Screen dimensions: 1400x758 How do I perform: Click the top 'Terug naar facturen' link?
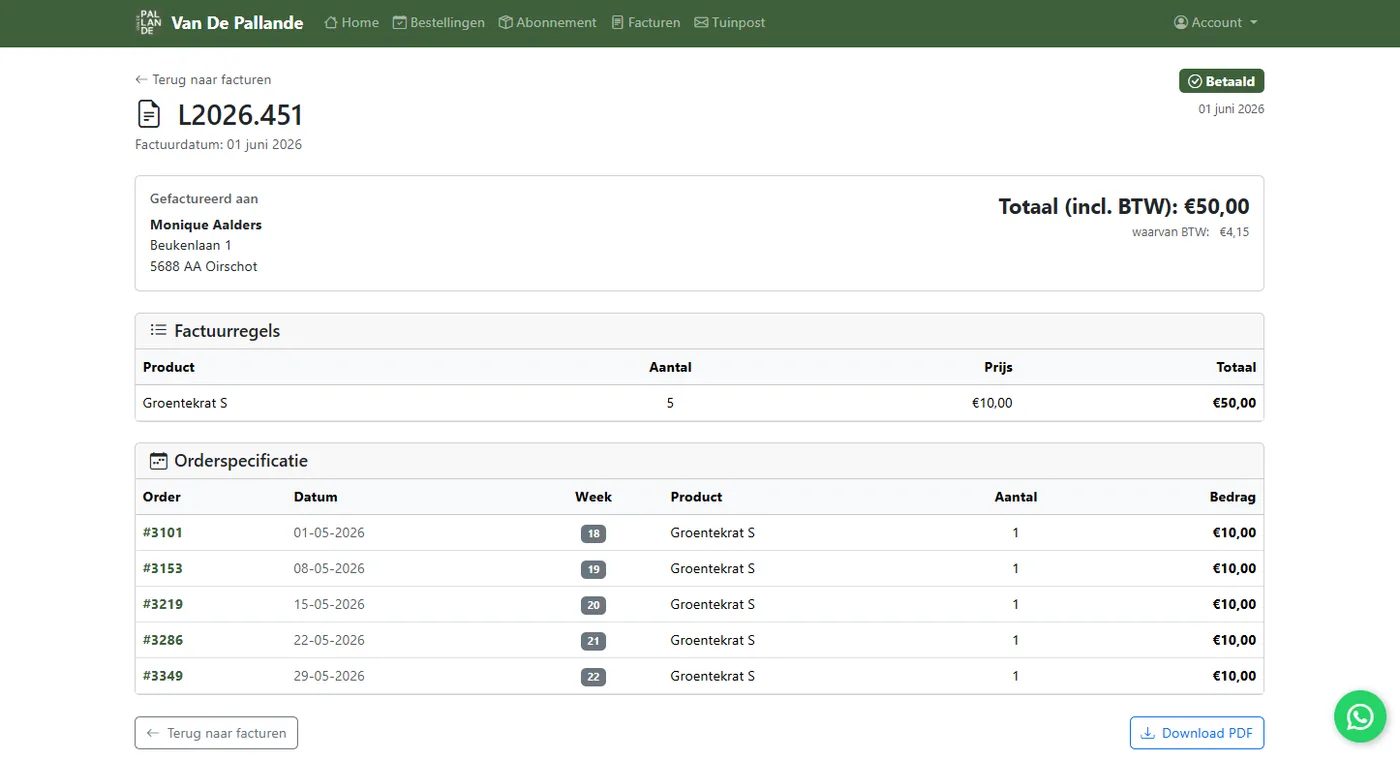tap(203, 80)
